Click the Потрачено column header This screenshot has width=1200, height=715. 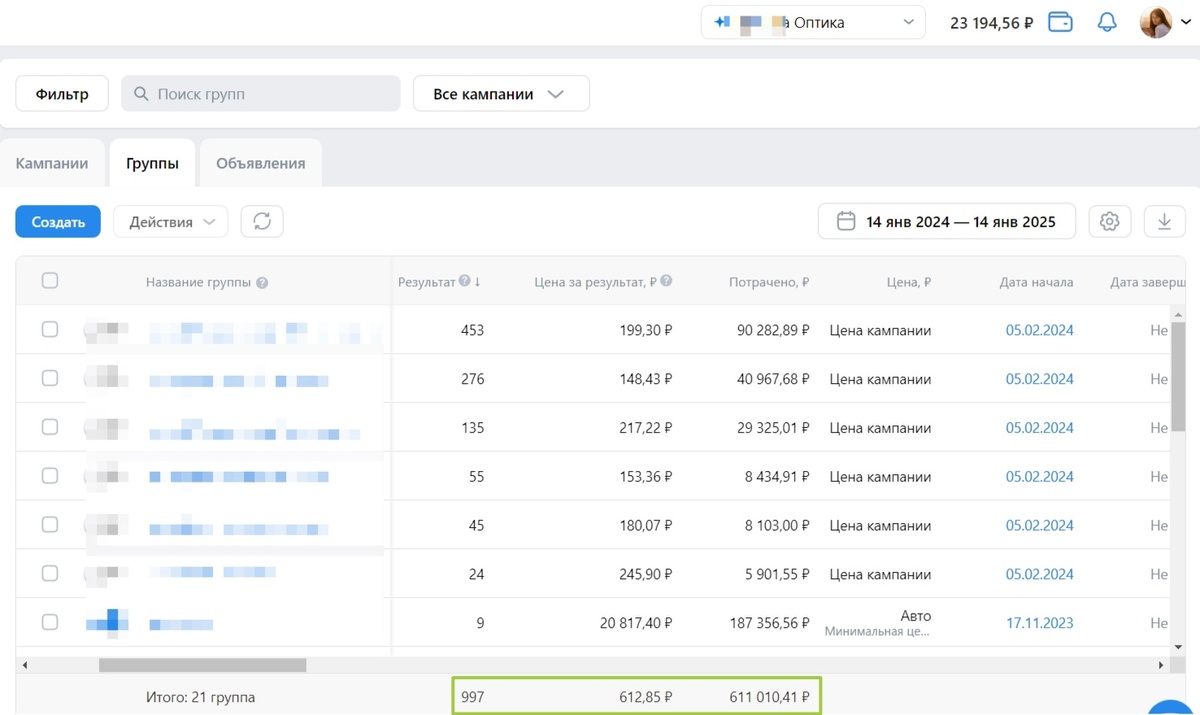pyautogui.click(x=769, y=282)
